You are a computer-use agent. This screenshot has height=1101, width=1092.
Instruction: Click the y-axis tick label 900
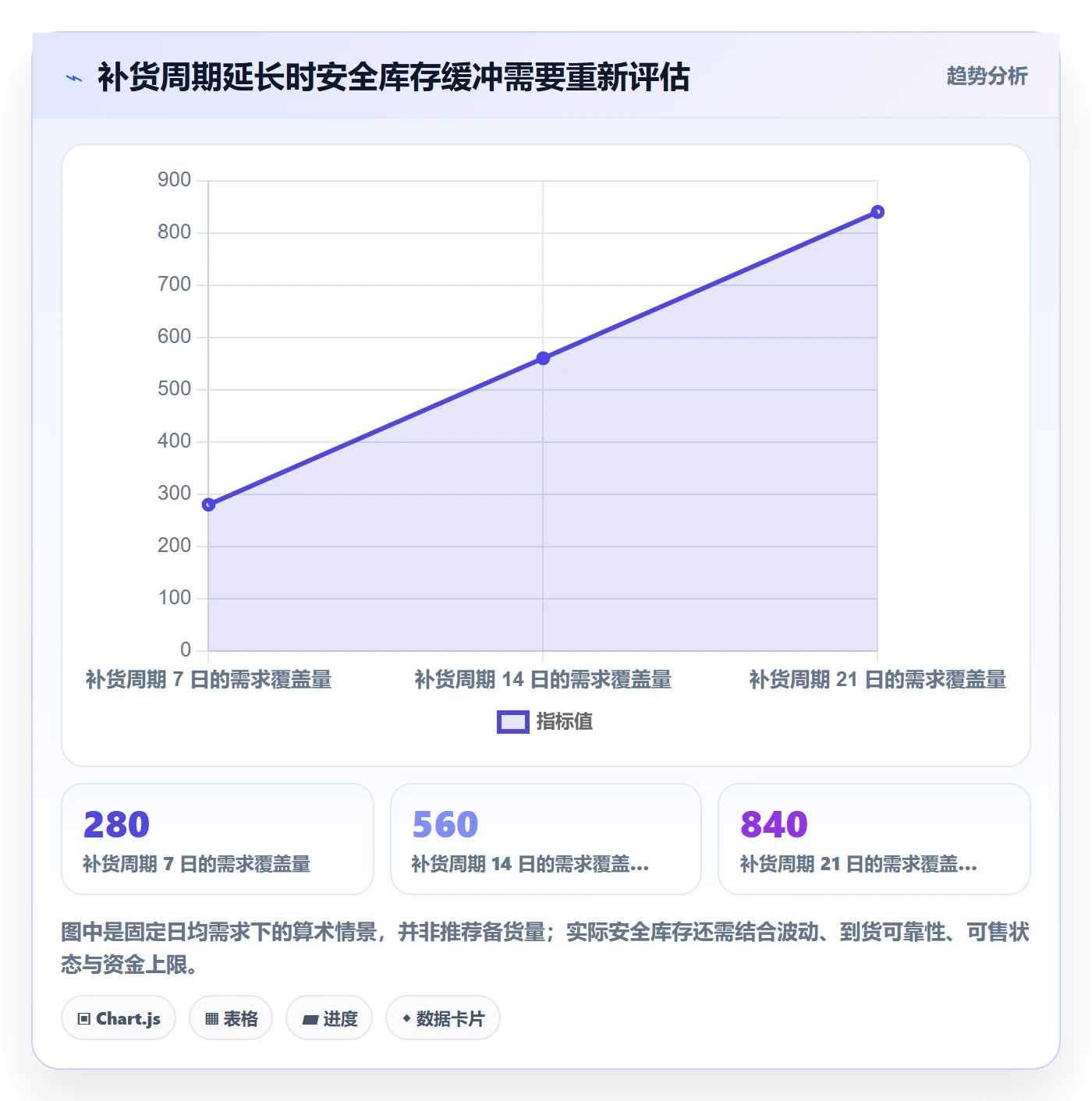(x=174, y=180)
